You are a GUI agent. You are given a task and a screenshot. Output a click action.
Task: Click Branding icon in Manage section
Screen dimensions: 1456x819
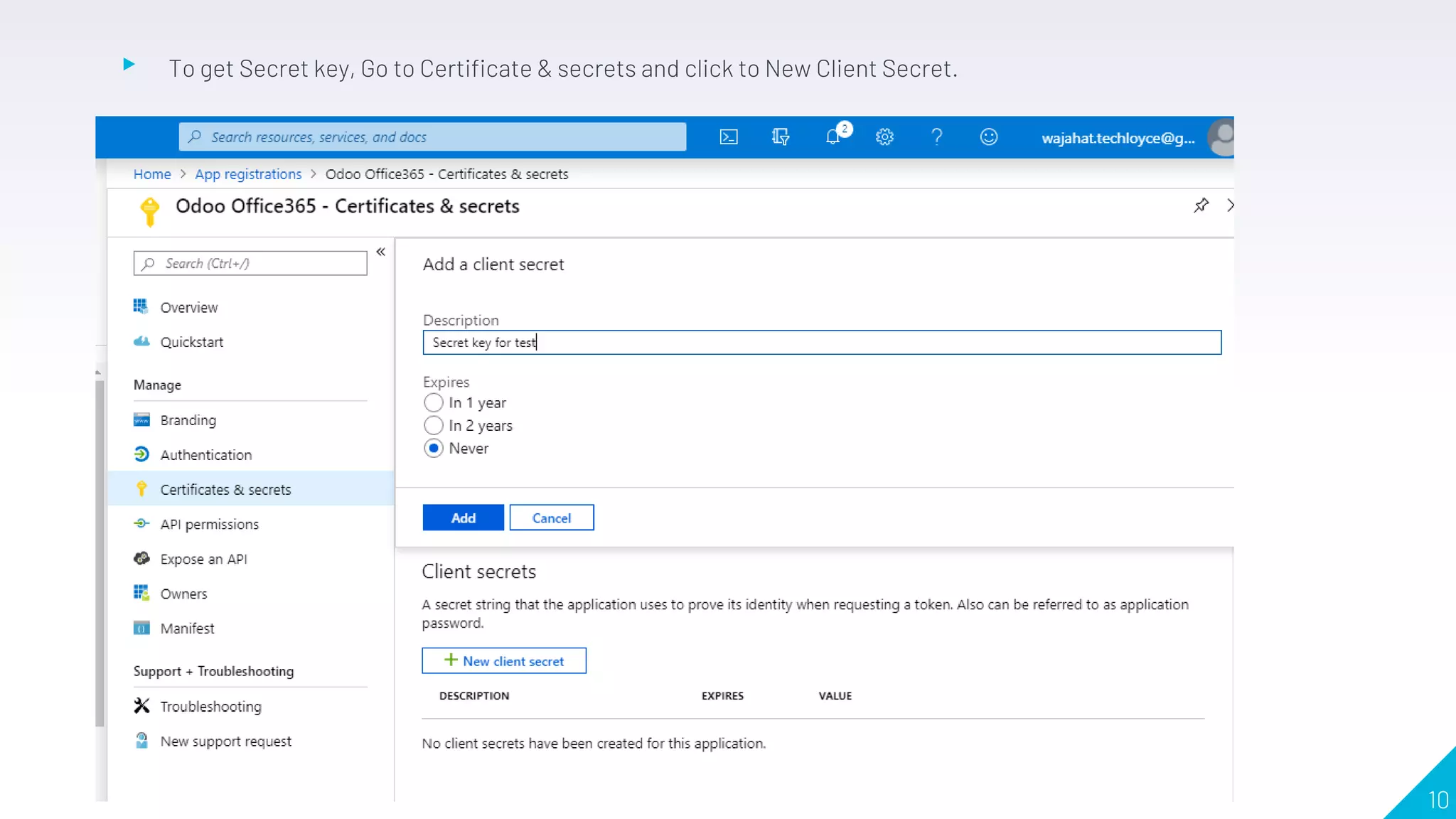tap(141, 419)
